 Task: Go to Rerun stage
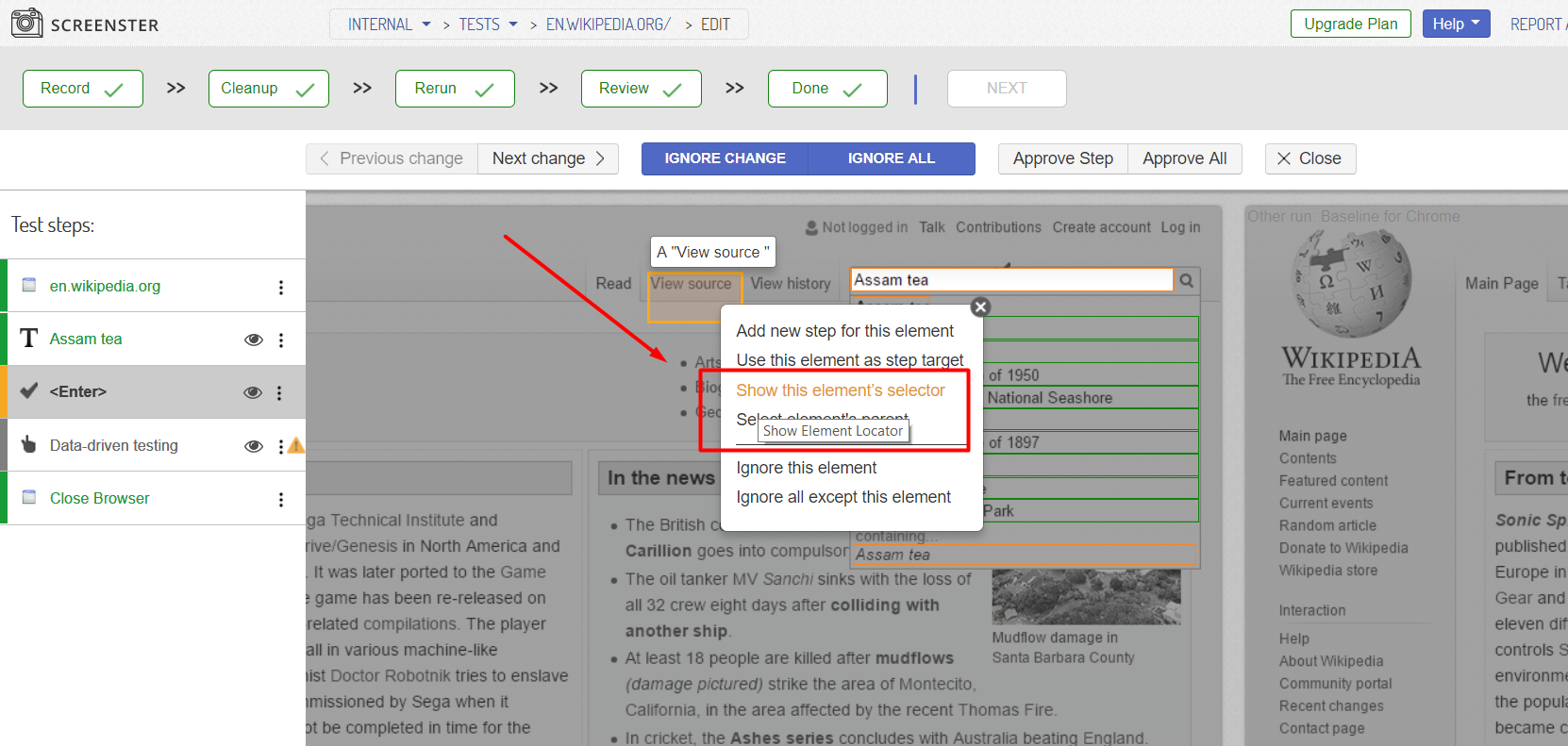(455, 89)
